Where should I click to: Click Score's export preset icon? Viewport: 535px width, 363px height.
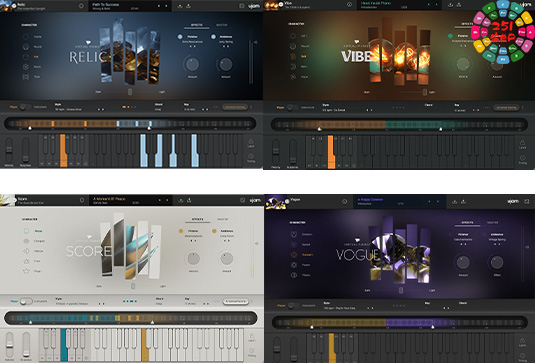(189, 200)
